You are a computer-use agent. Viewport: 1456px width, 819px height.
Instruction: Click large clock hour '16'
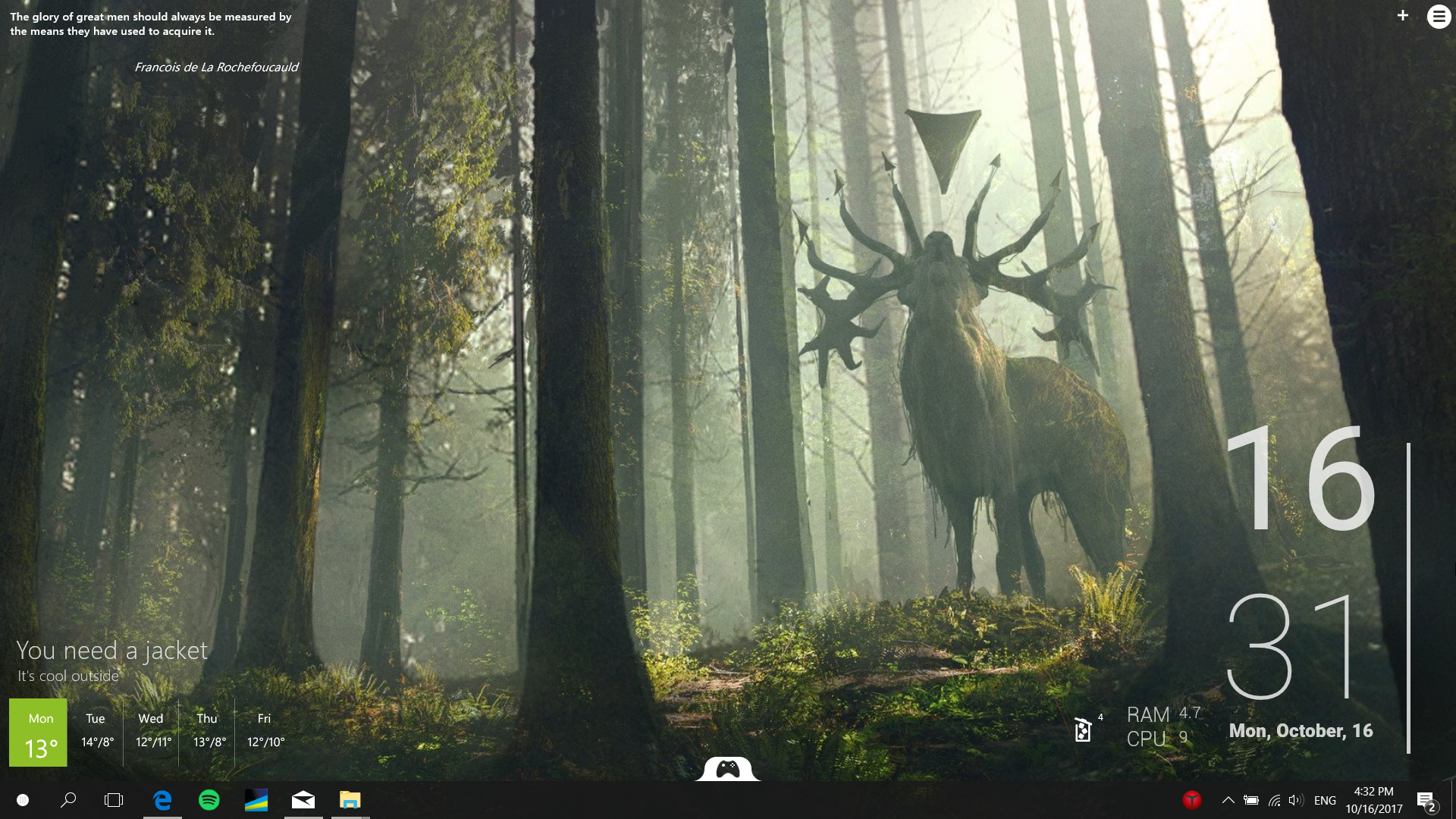pyautogui.click(x=1300, y=479)
